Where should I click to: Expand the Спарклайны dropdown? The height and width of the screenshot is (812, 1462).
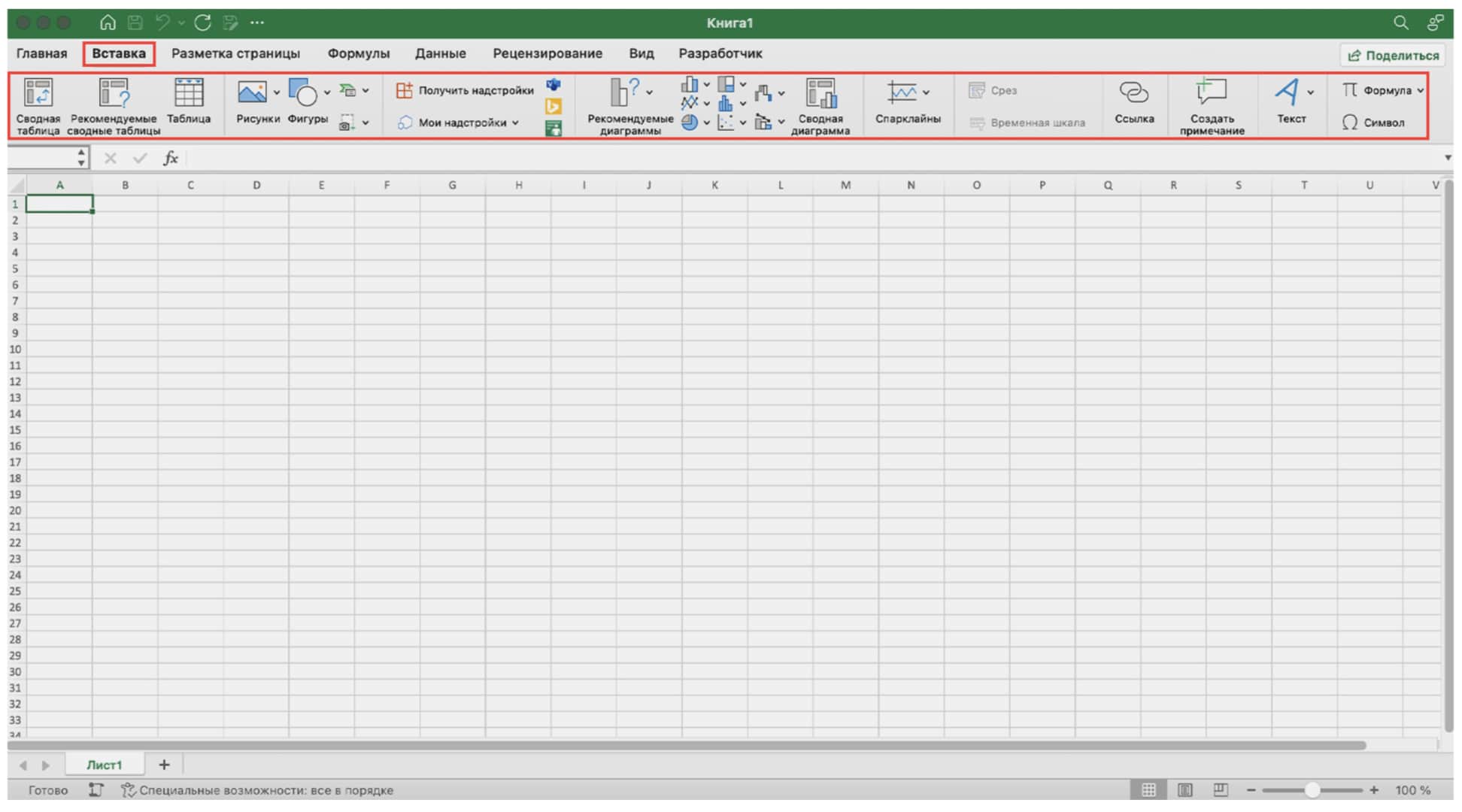point(926,92)
